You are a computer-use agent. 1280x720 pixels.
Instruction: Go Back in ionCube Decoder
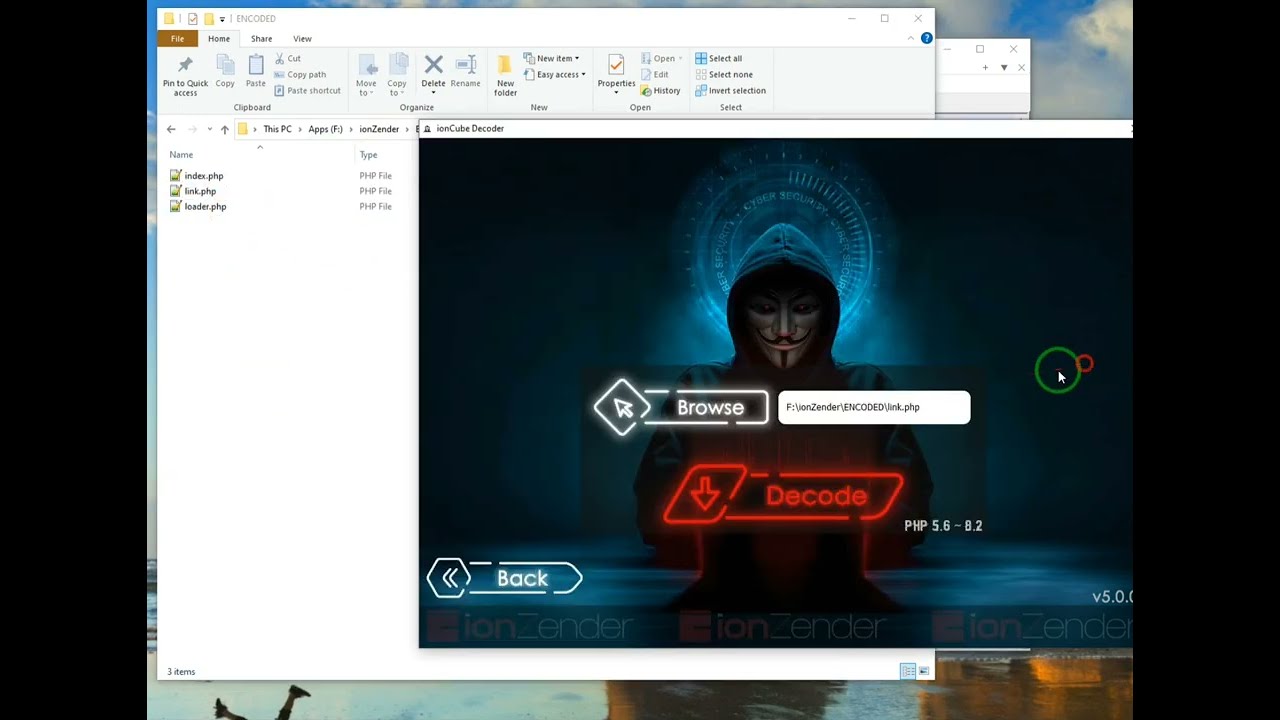click(505, 578)
